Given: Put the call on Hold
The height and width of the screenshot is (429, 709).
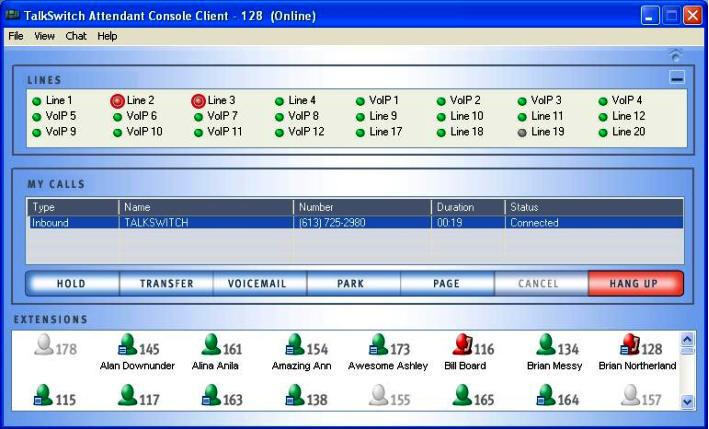Looking at the screenshot, I should tap(72, 283).
